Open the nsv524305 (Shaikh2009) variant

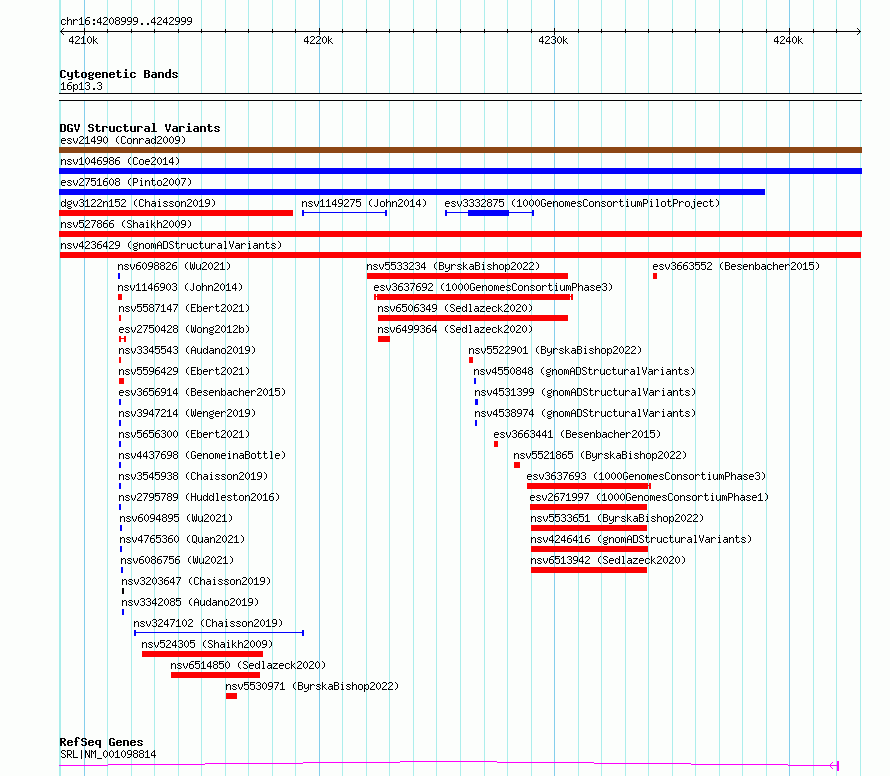pyautogui.click(x=207, y=644)
